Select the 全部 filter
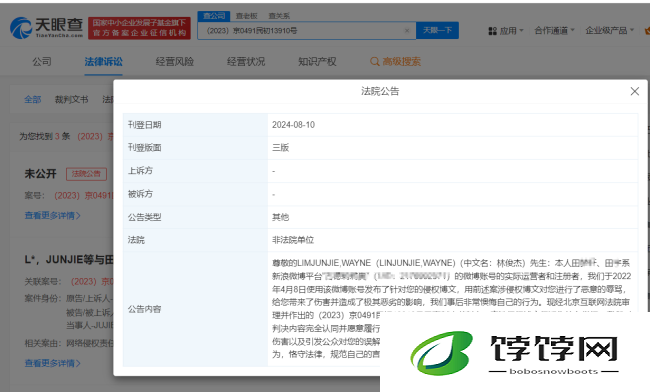Viewport: 650px width, 392px height. coord(33,99)
